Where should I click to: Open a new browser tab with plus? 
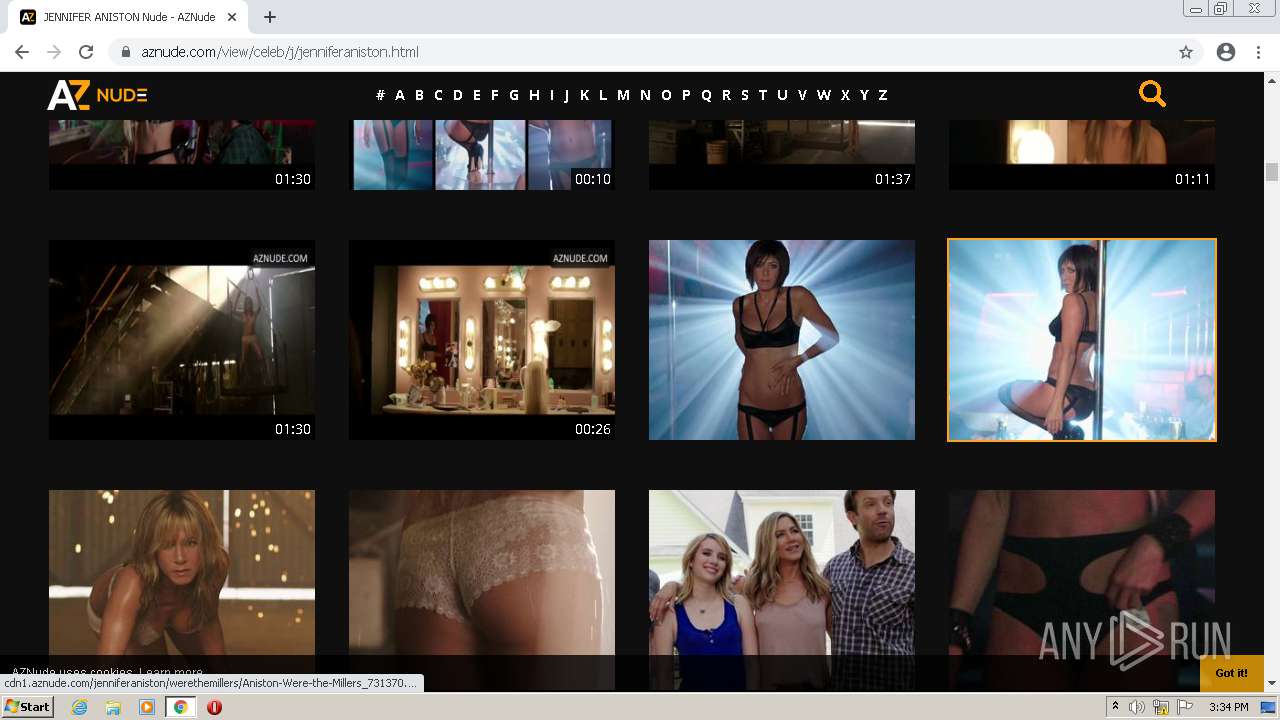(x=270, y=17)
